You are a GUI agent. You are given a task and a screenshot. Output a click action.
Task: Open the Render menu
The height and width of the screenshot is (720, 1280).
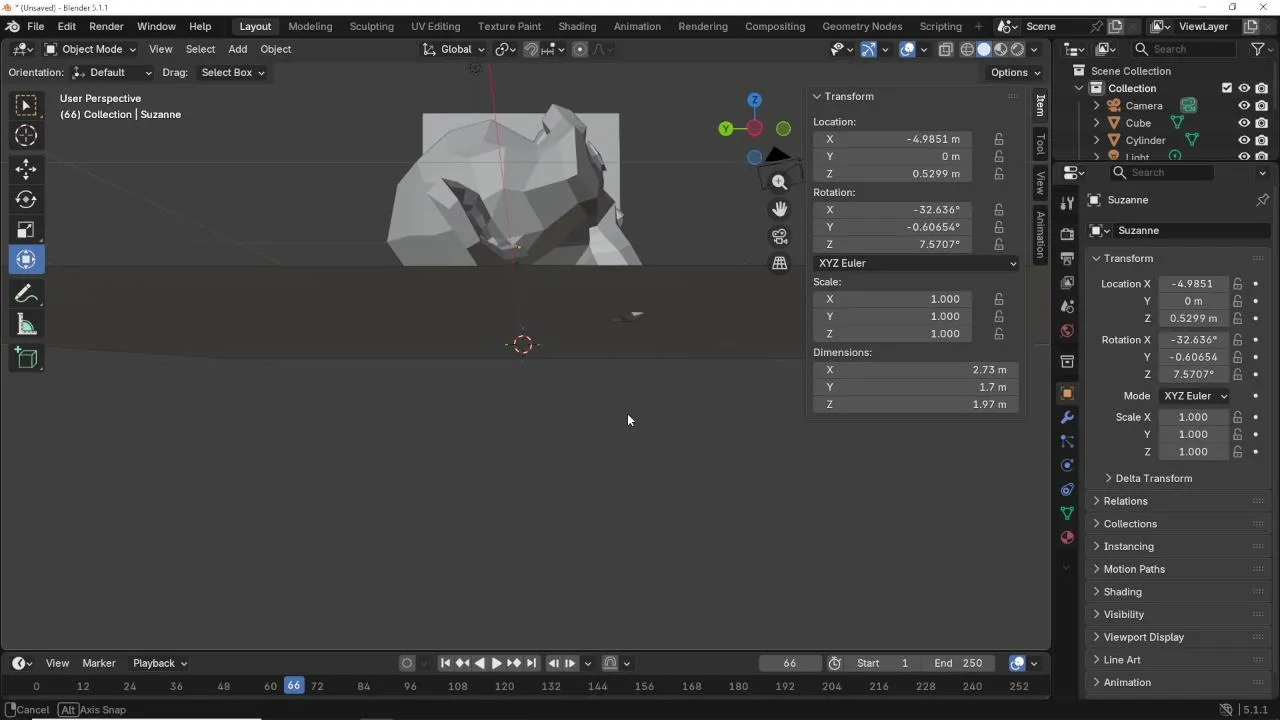[x=106, y=26]
